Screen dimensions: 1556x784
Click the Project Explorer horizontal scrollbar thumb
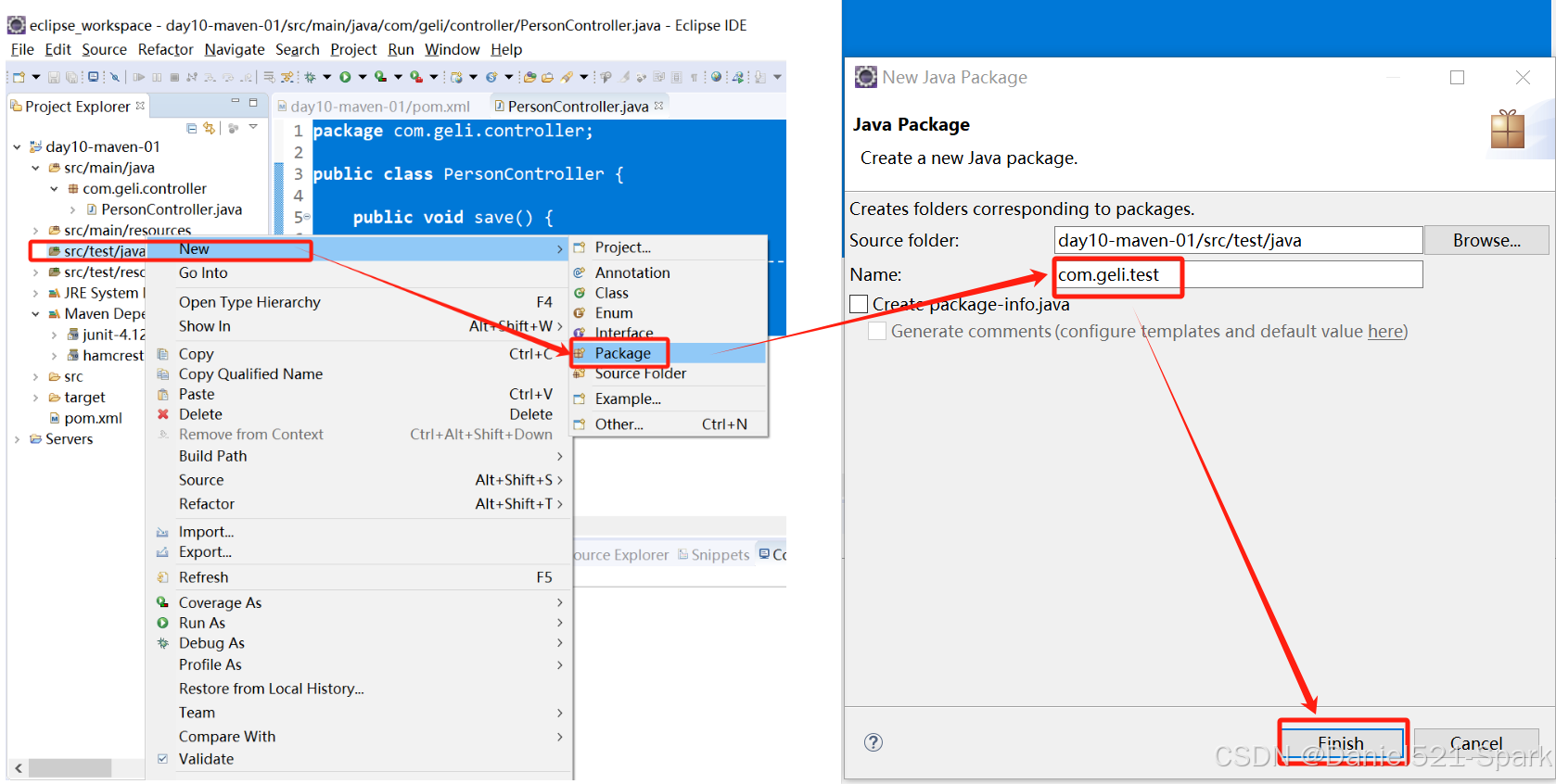[70, 768]
